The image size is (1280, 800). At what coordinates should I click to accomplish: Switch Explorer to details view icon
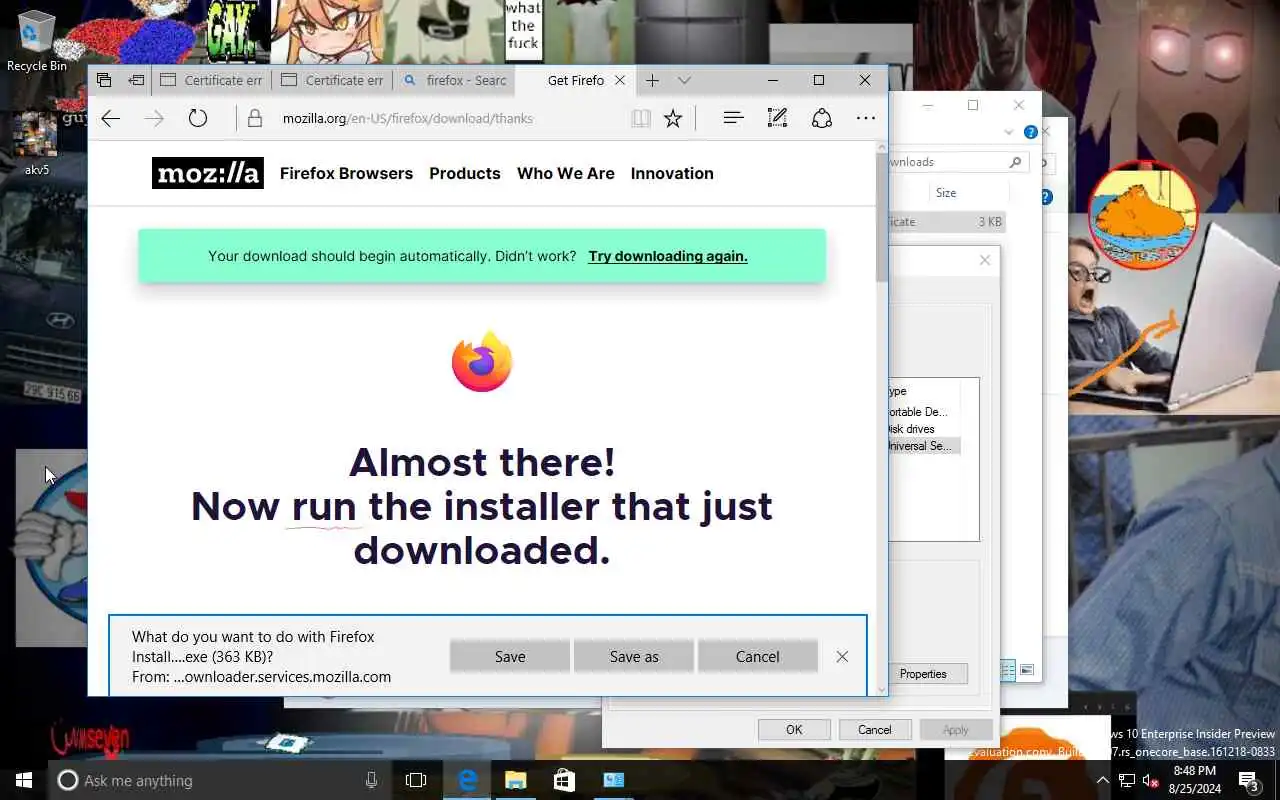point(1008,670)
